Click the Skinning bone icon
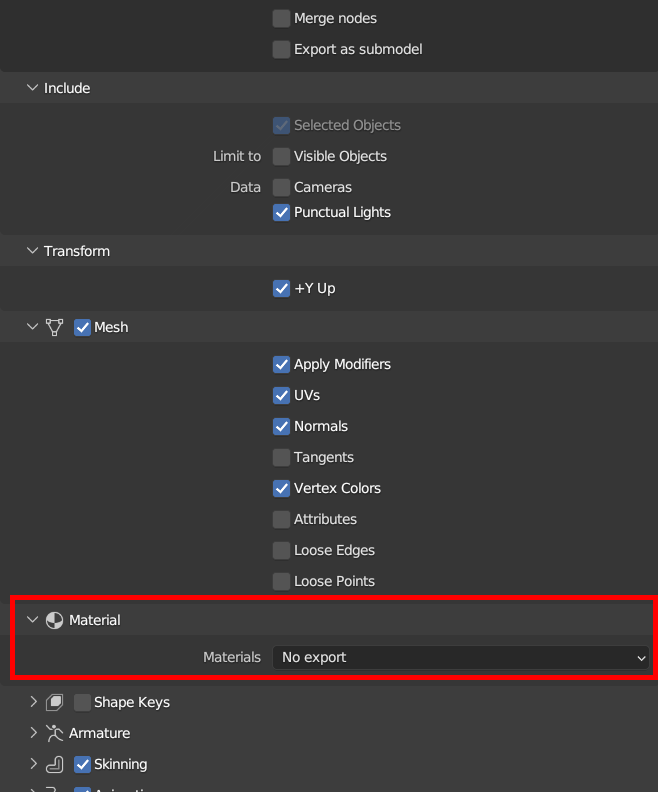The height and width of the screenshot is (792, 658). click(55, 764)
